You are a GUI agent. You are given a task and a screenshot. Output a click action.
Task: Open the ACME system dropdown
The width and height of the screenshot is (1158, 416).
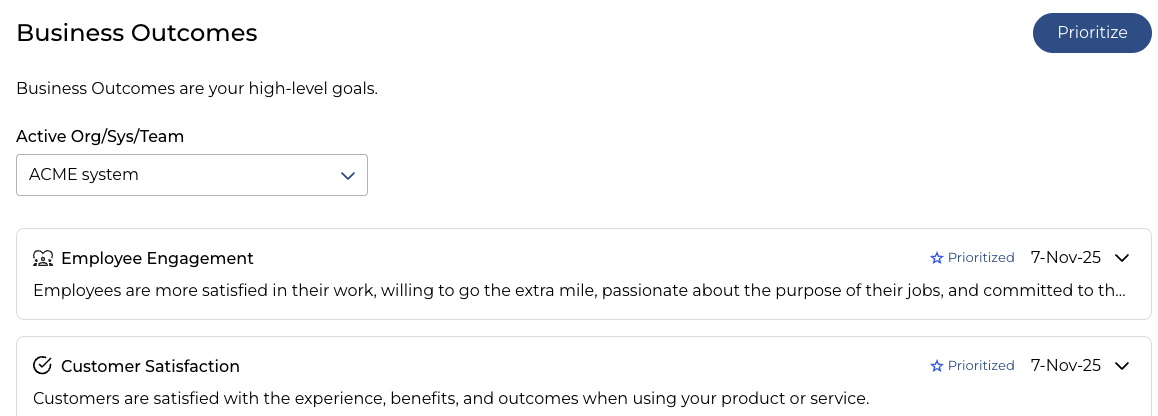[x=191, y=175]
